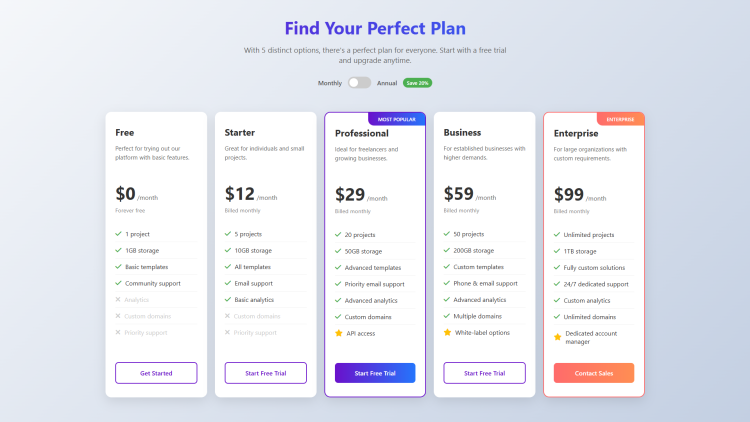The height and width of the screenshot is (422, 750).
Task: Select the Annual billing label
Action: pos(387,83)
